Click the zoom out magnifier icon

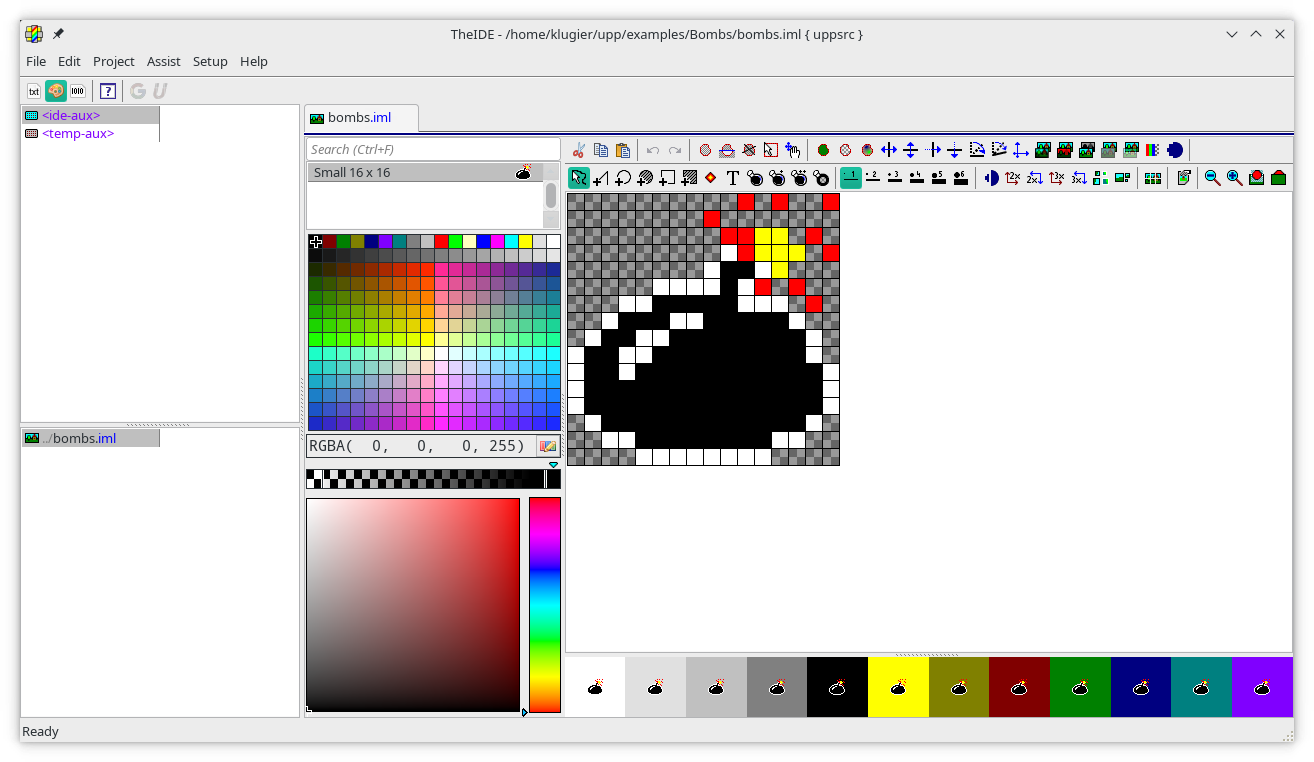1212,178
